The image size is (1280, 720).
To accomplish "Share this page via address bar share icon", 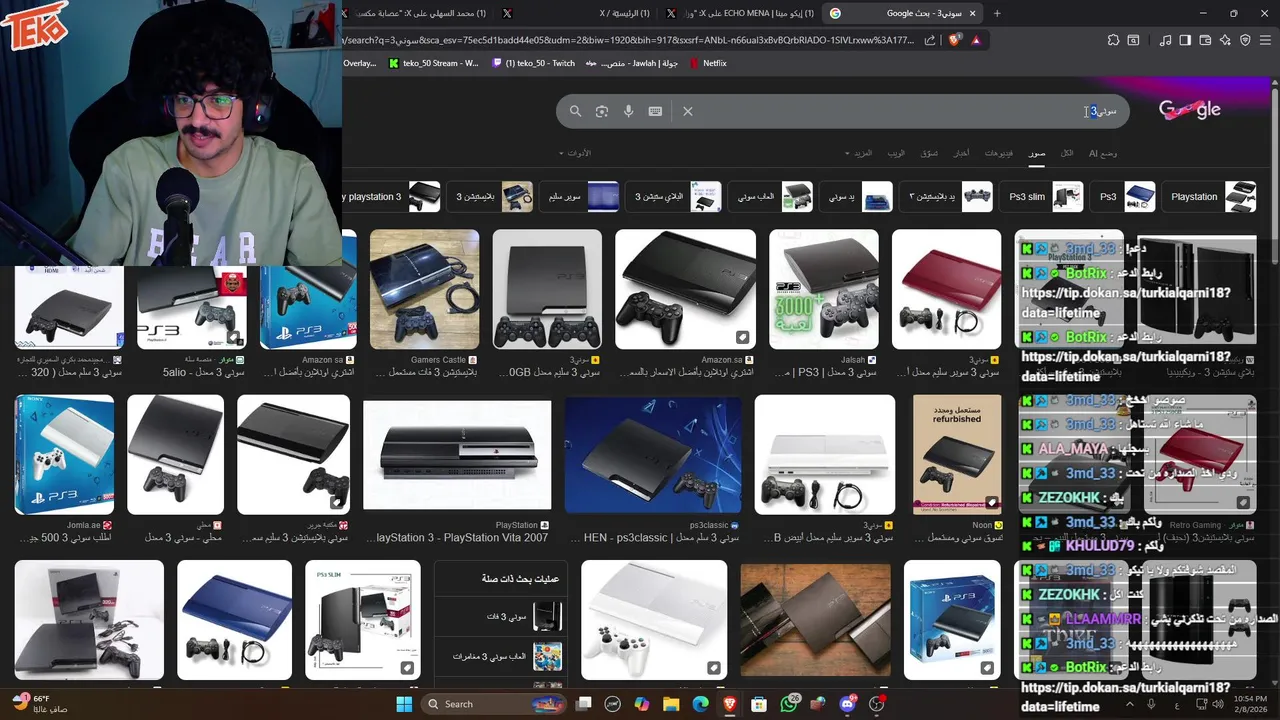I will (930, 40).
